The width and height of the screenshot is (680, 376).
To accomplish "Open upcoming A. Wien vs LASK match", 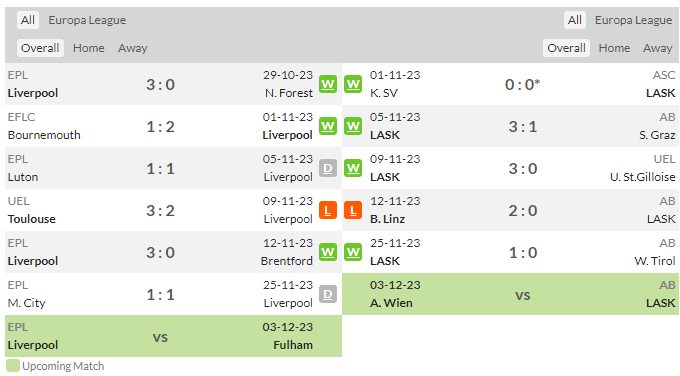I will click(x=510, y=294).
